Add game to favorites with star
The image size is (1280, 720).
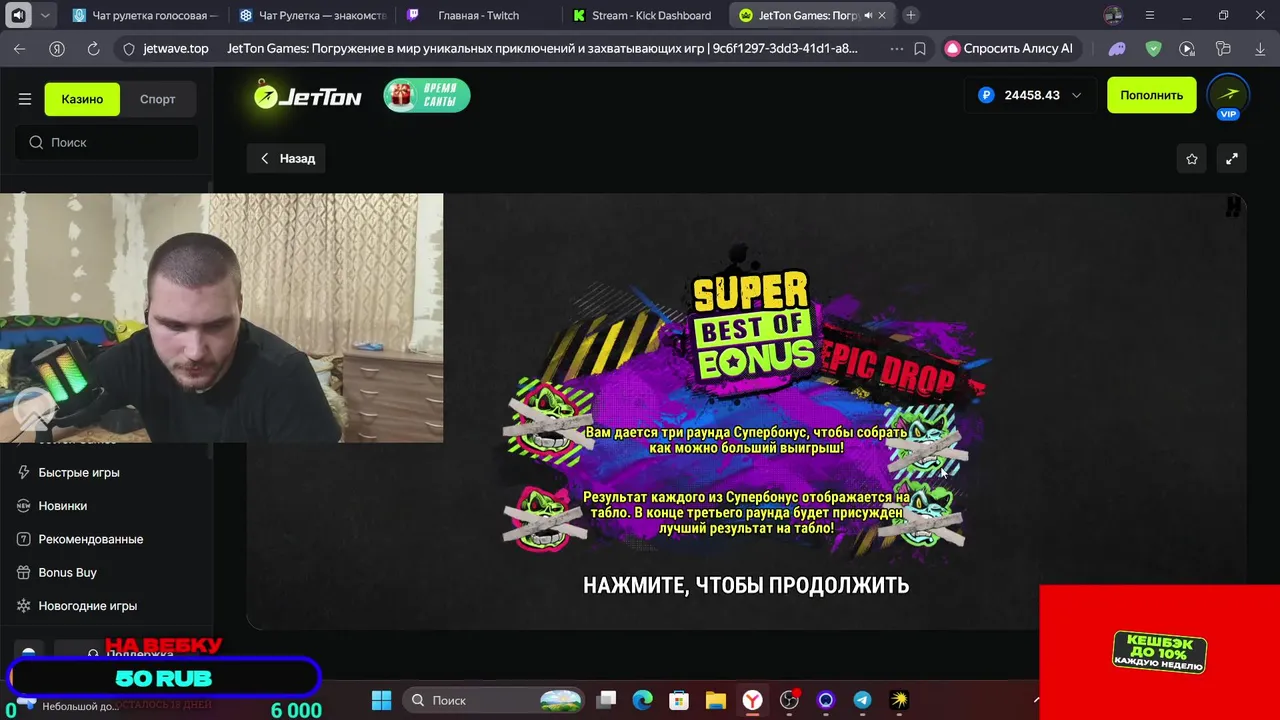click(x=1192, y=159)
